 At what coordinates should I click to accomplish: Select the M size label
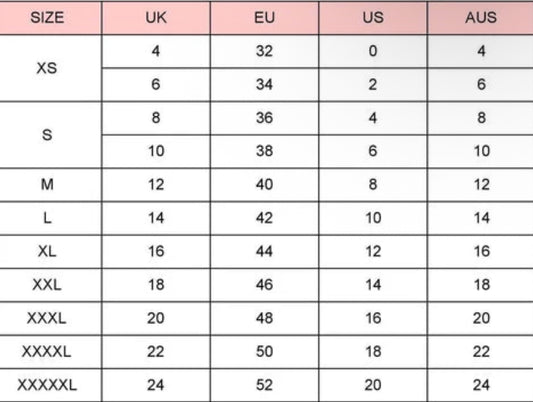[47, 185]
